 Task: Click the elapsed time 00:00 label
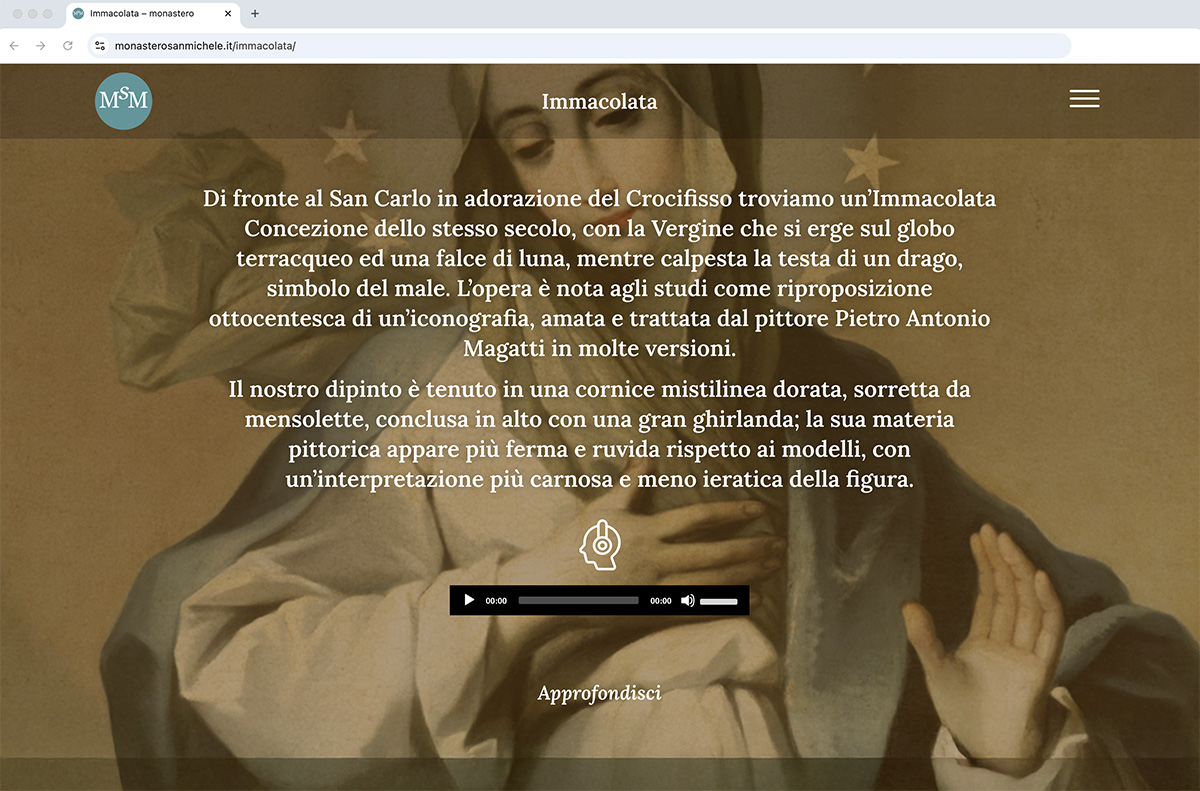click(496, 601)
